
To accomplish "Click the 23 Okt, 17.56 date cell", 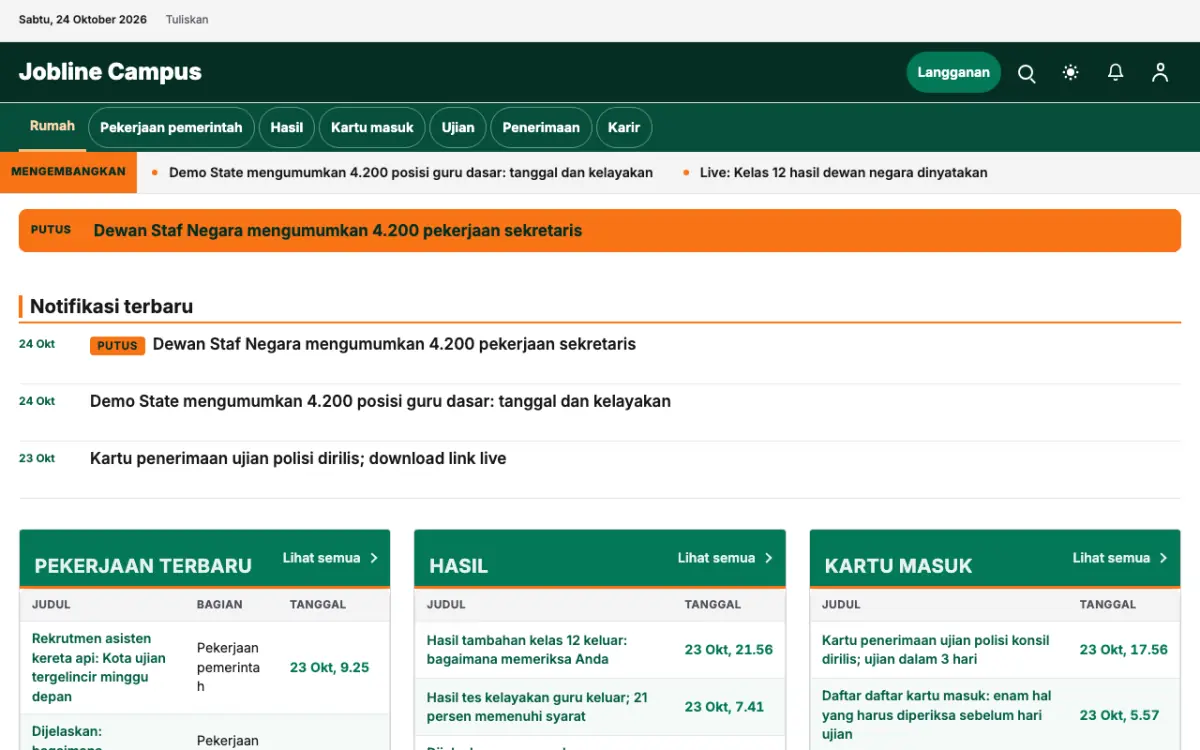I will [x=1124, y=649].
